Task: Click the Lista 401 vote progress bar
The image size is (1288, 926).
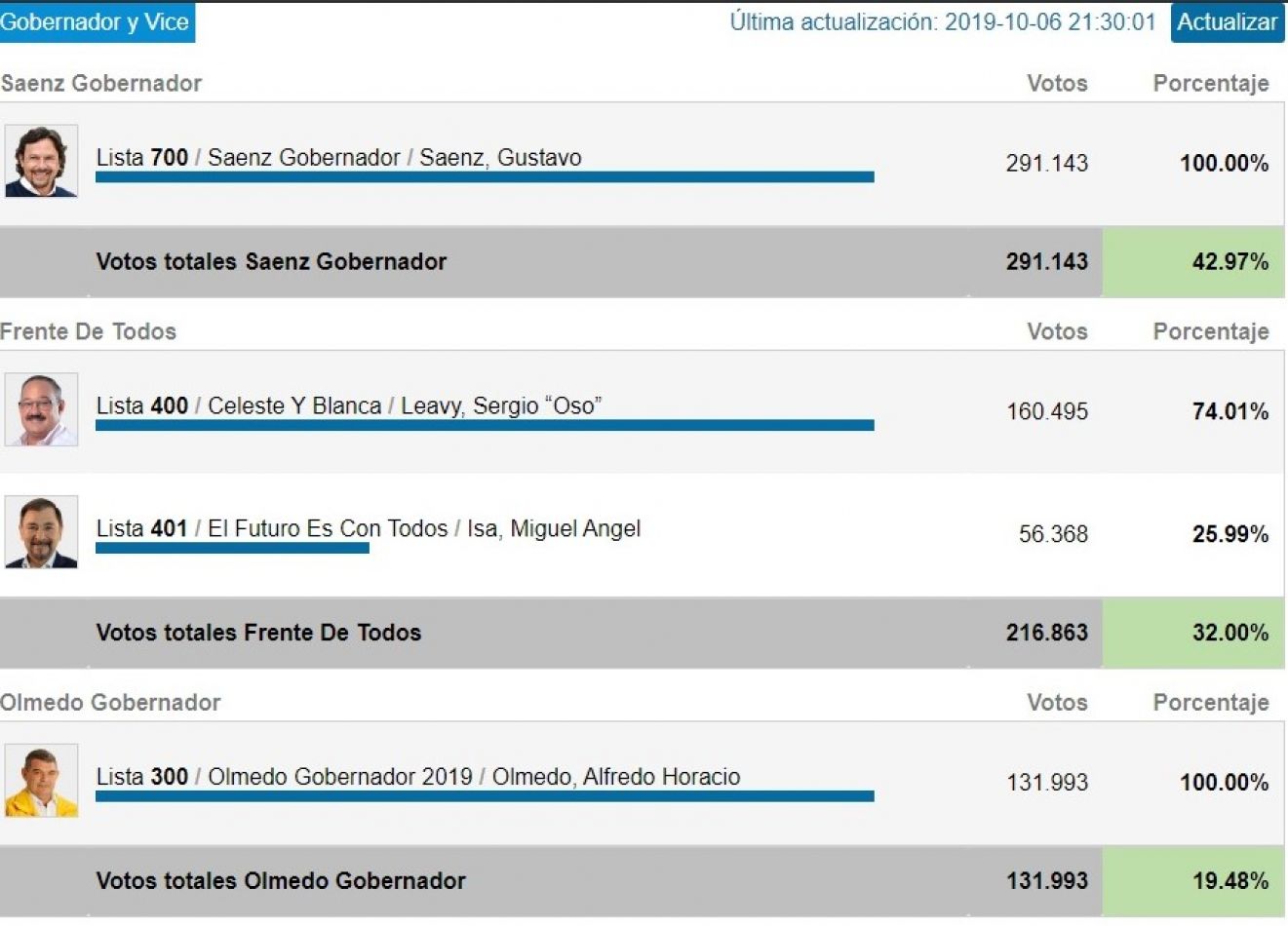Action: 232,548
